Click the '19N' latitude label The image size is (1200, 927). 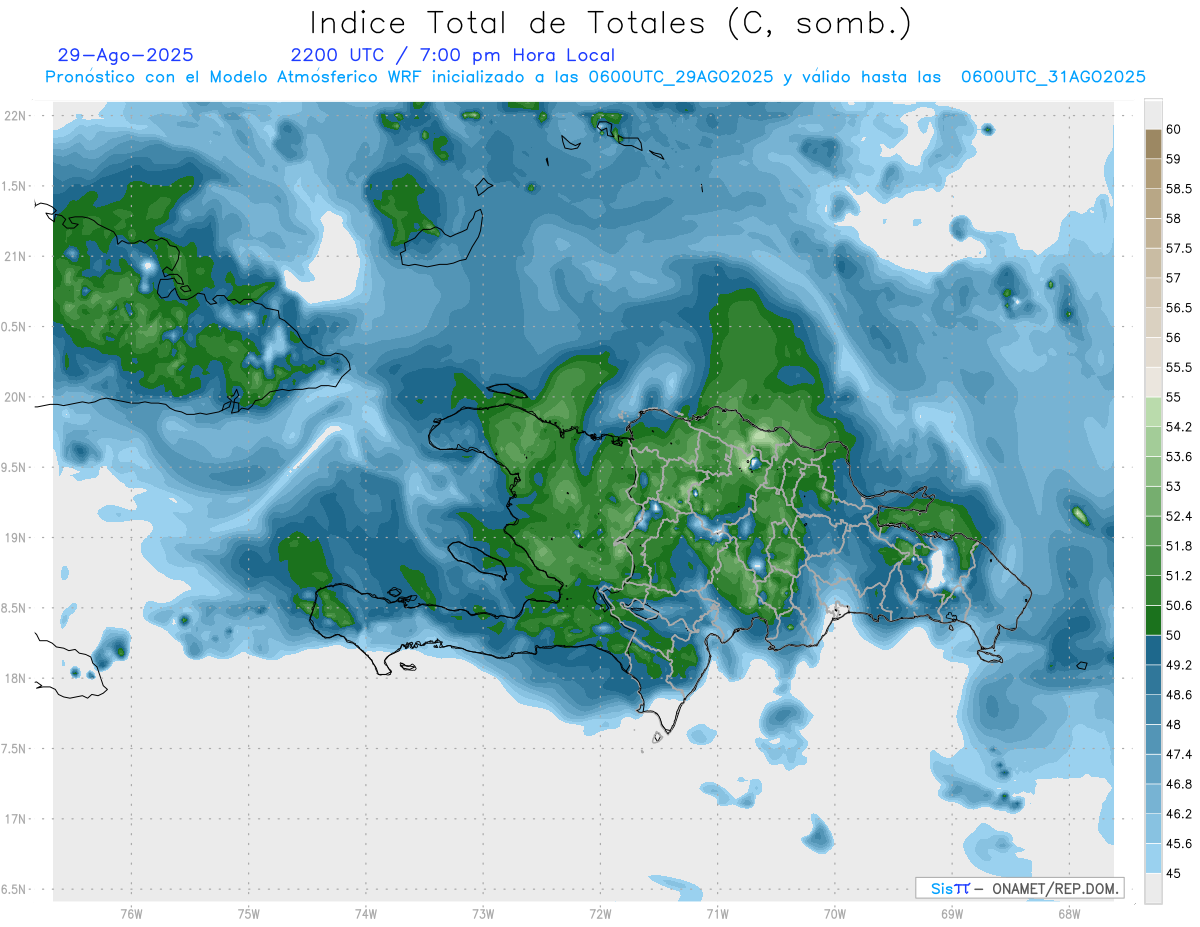click(x=17, y=537)
